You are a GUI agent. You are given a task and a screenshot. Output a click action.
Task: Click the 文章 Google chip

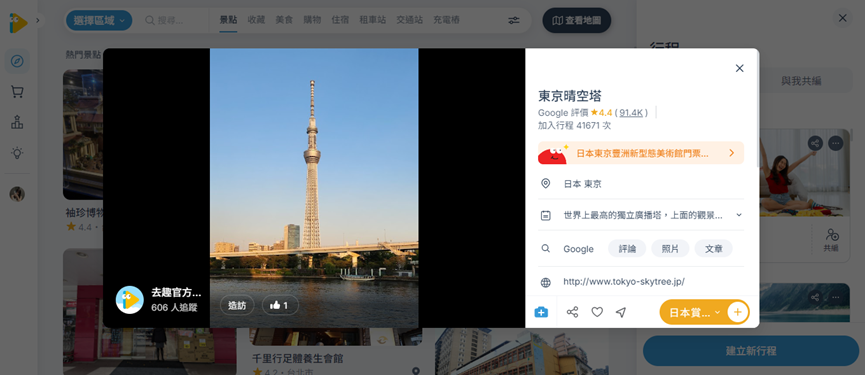(x=714, y=249)
